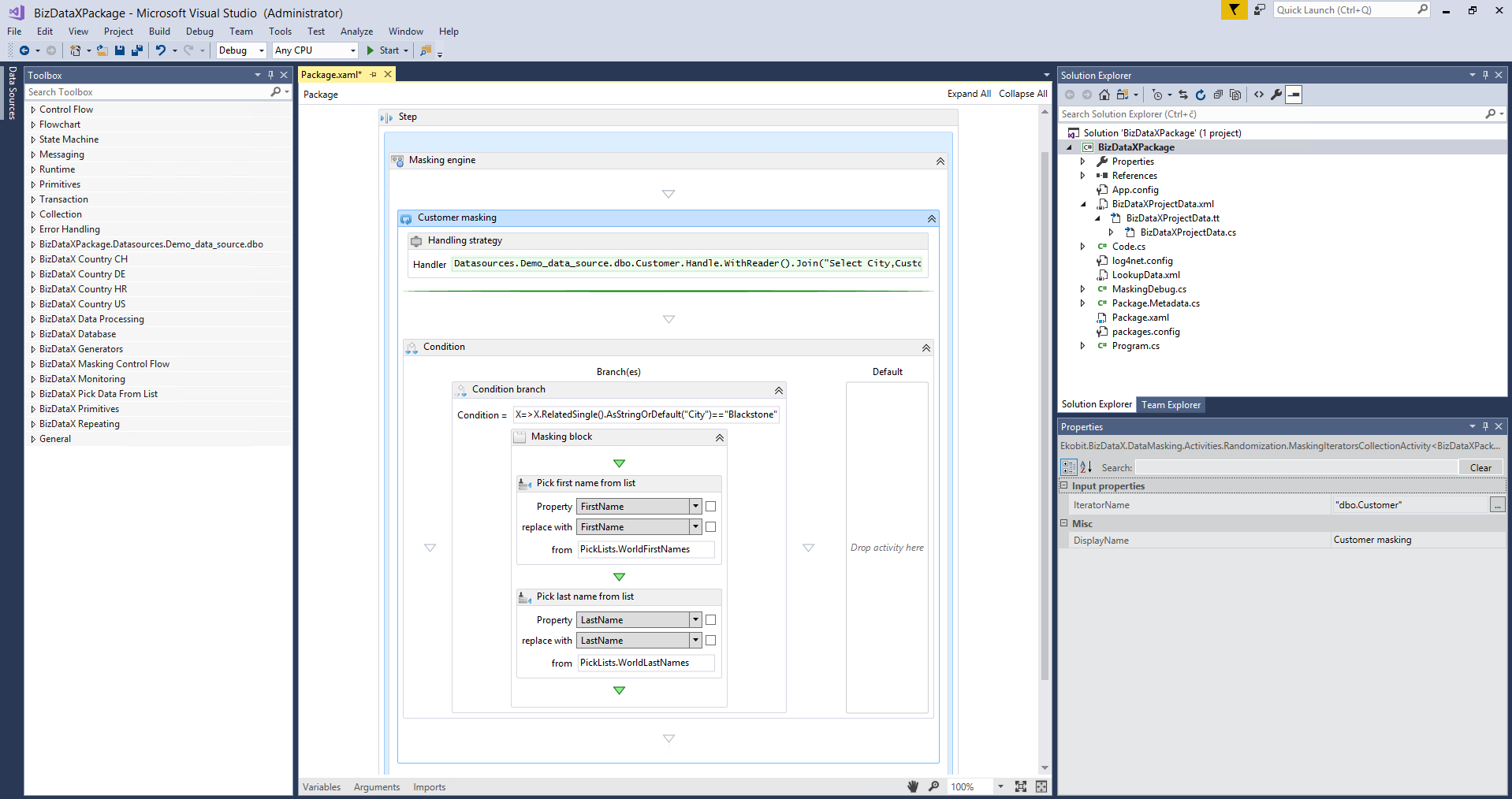Collapse the Customer masking activity

coord(932,218)
